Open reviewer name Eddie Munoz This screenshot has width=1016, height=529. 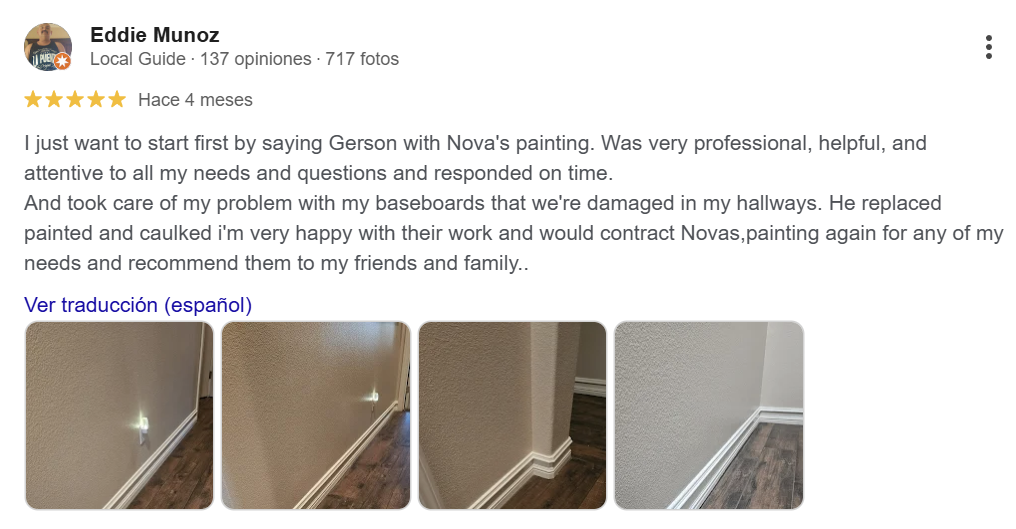[x=154, y=36]
